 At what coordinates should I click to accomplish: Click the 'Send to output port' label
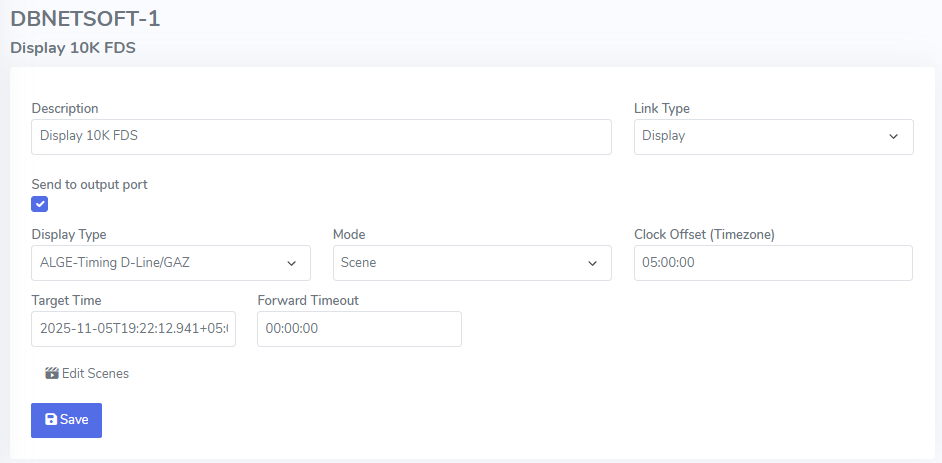[x=90, y=184]
